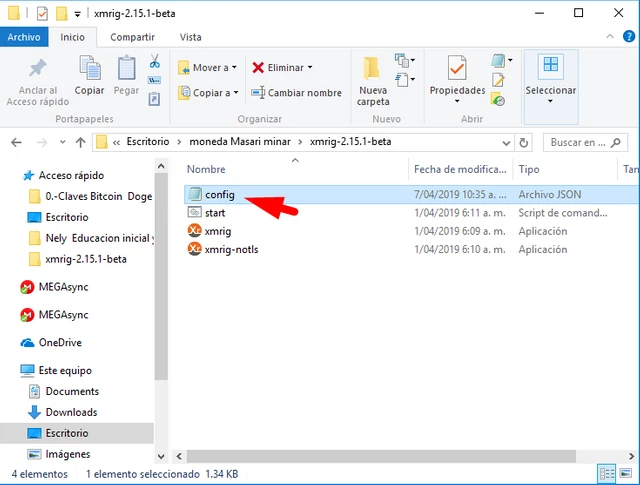Click moneda Masari minar breadcrumb

point(240,142)
